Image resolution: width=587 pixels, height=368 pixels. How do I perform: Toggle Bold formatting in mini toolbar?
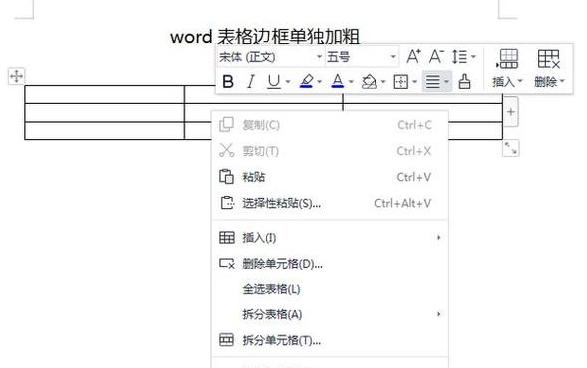(x=228, y=81)
